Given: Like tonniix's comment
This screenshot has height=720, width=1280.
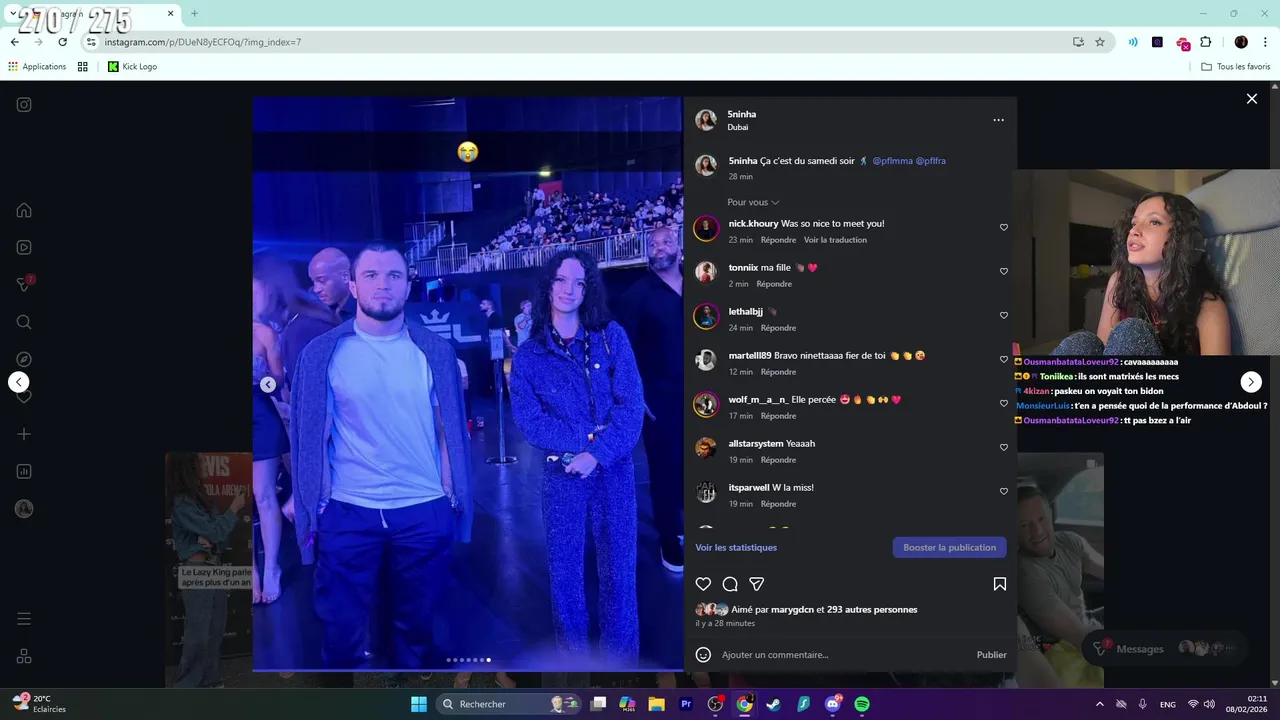Looking at the screenshot, I should [x=1004, y=271].
